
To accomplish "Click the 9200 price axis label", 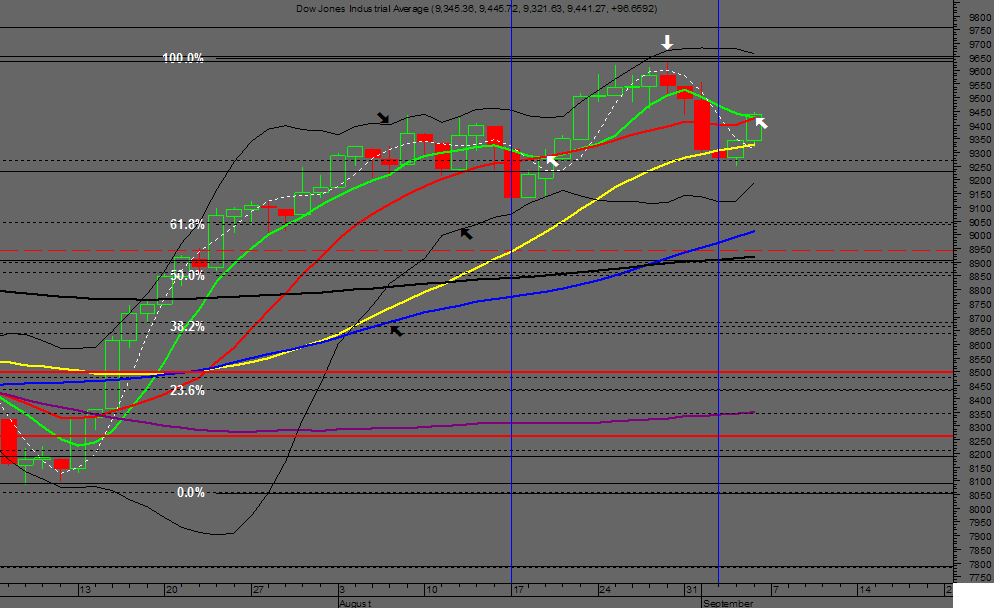I will 981,181.
